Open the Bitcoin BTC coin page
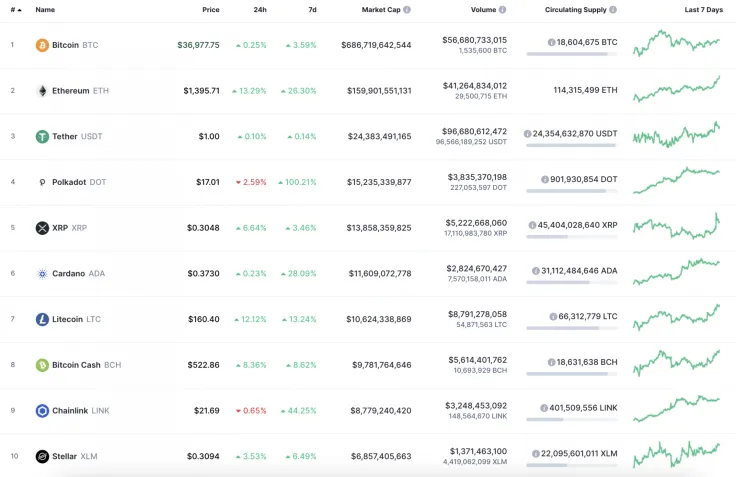Viewport: 736px width, 477px height. (x=75, y=45)
